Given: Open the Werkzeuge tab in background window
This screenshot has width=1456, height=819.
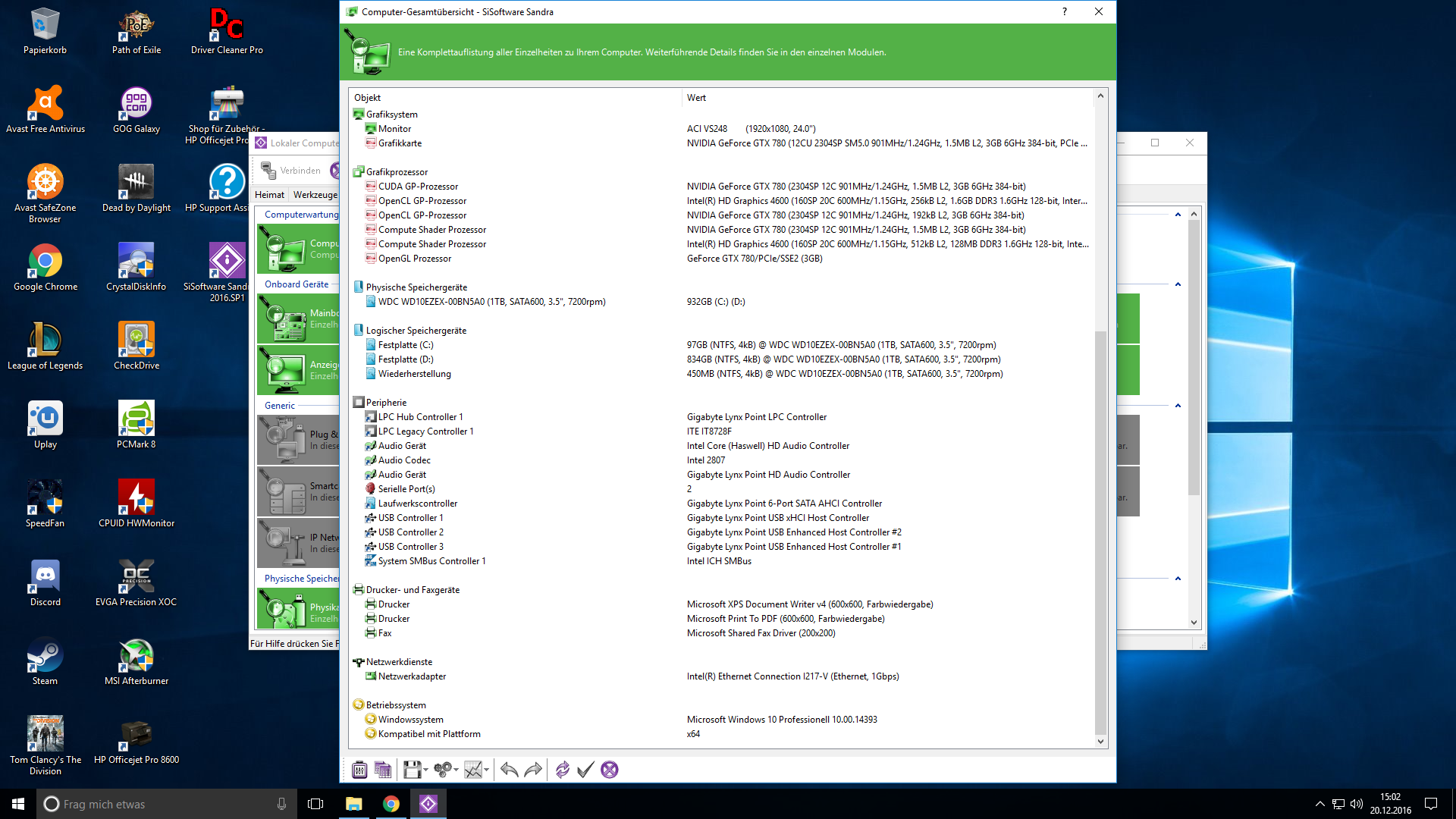Looking at the screenshot, I should pos(315,195).
